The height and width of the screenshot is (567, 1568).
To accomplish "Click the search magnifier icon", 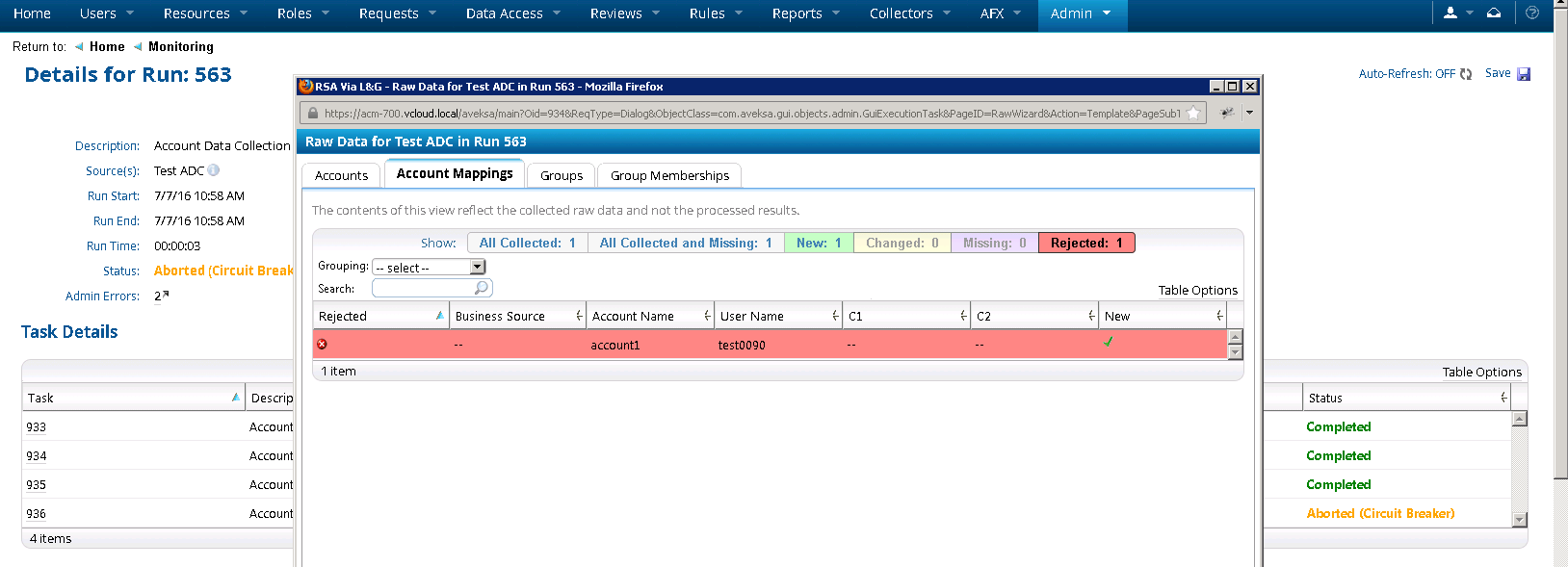I will [x=481, y=288].
